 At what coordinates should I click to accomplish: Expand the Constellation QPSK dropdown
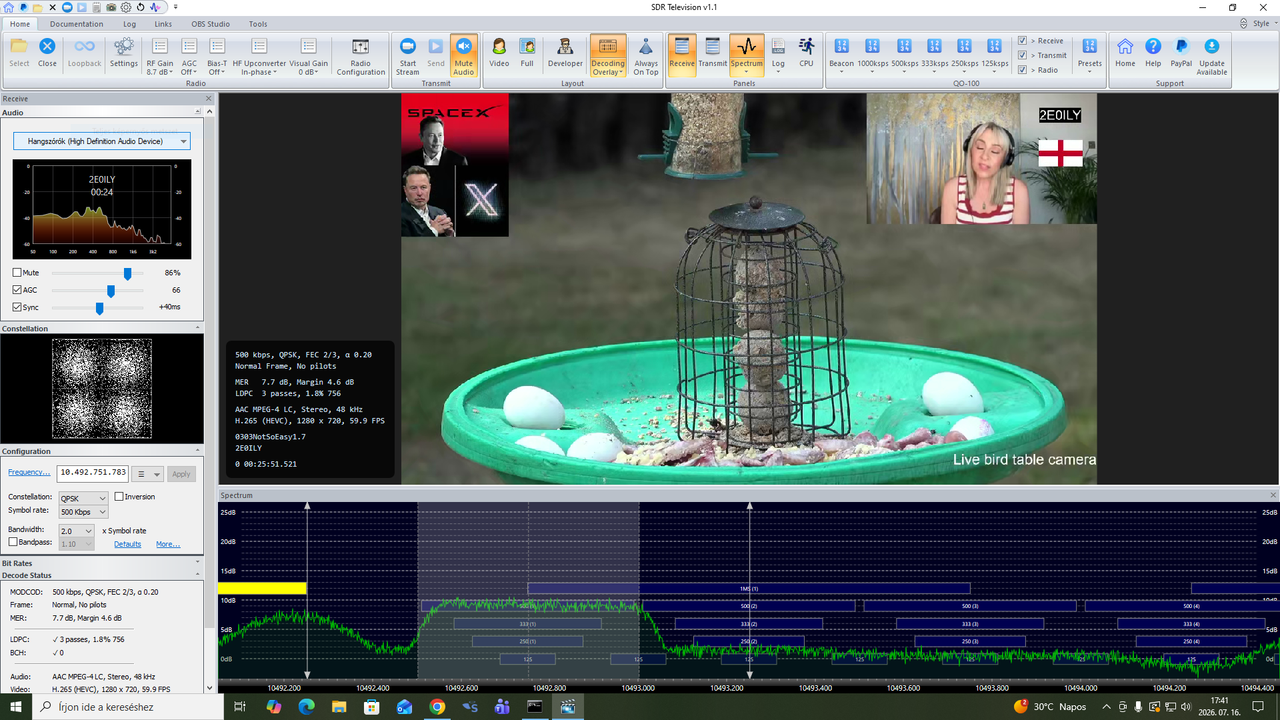83,498
